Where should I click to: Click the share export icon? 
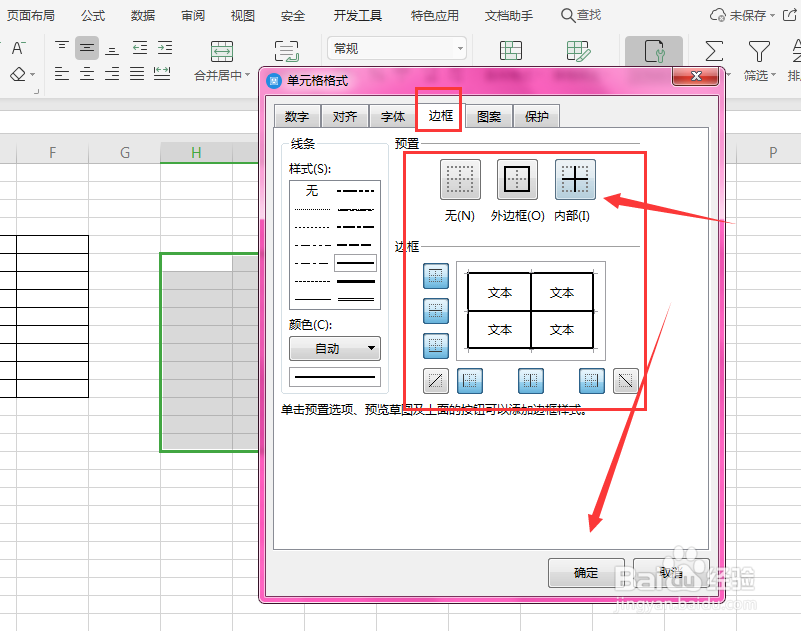790,15
